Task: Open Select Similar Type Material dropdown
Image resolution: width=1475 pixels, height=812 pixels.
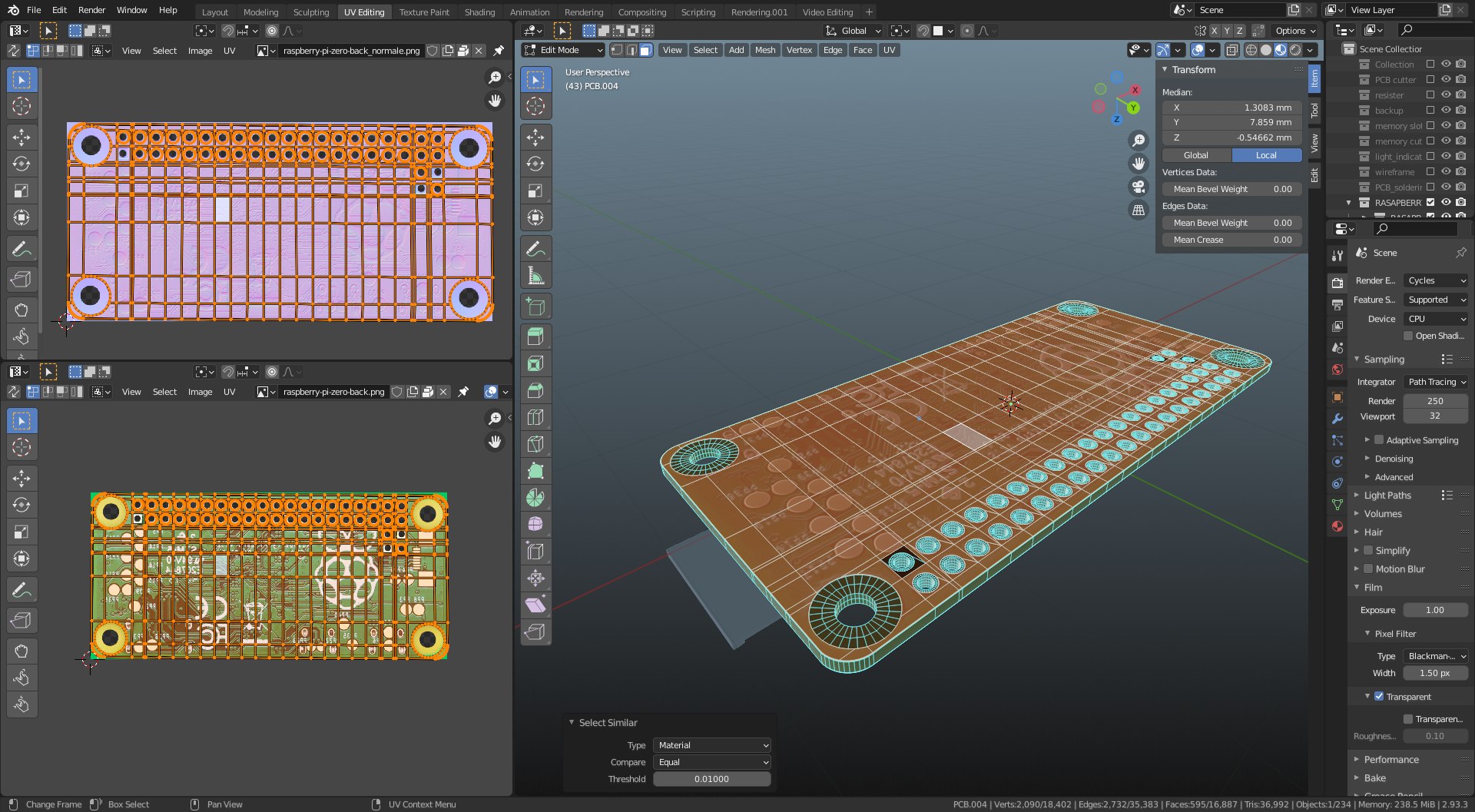Action: (712, 745)
